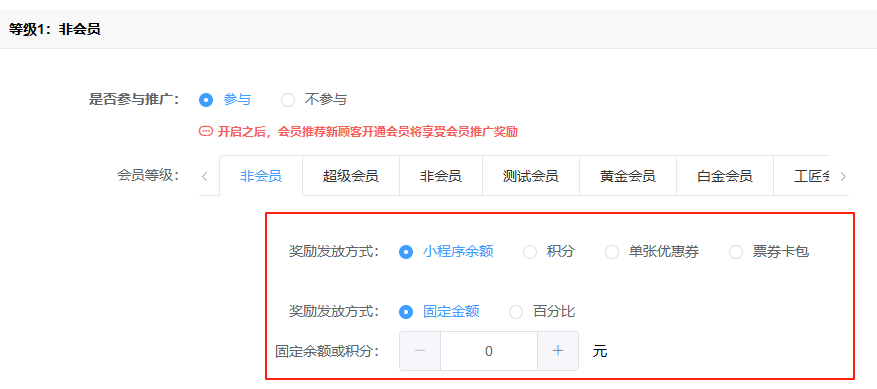Select the 参与 radio option
The width and height of the screenshot is (877, 389).
[x=225, y=100]
